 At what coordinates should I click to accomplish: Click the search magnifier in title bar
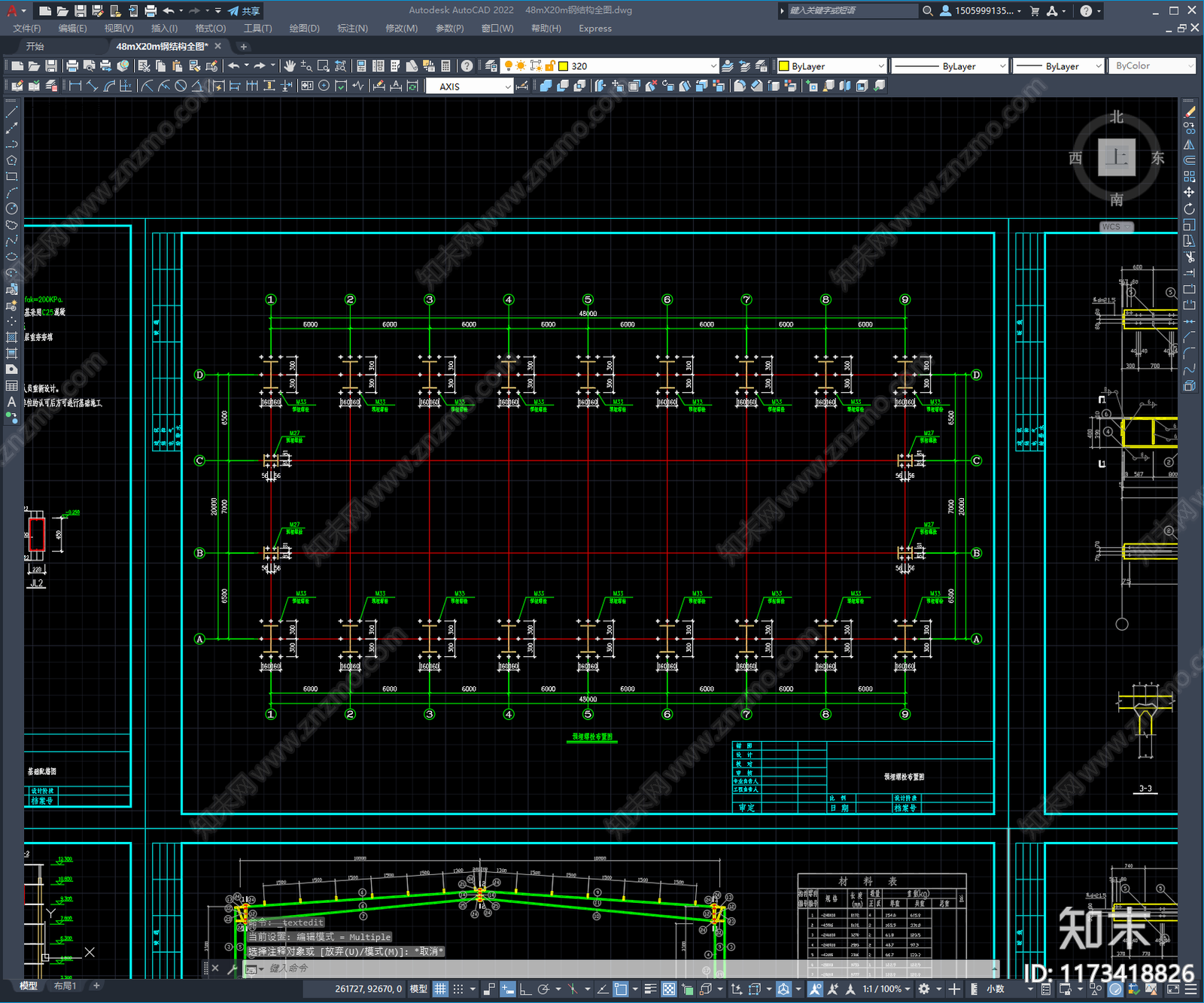click(927, 11)
